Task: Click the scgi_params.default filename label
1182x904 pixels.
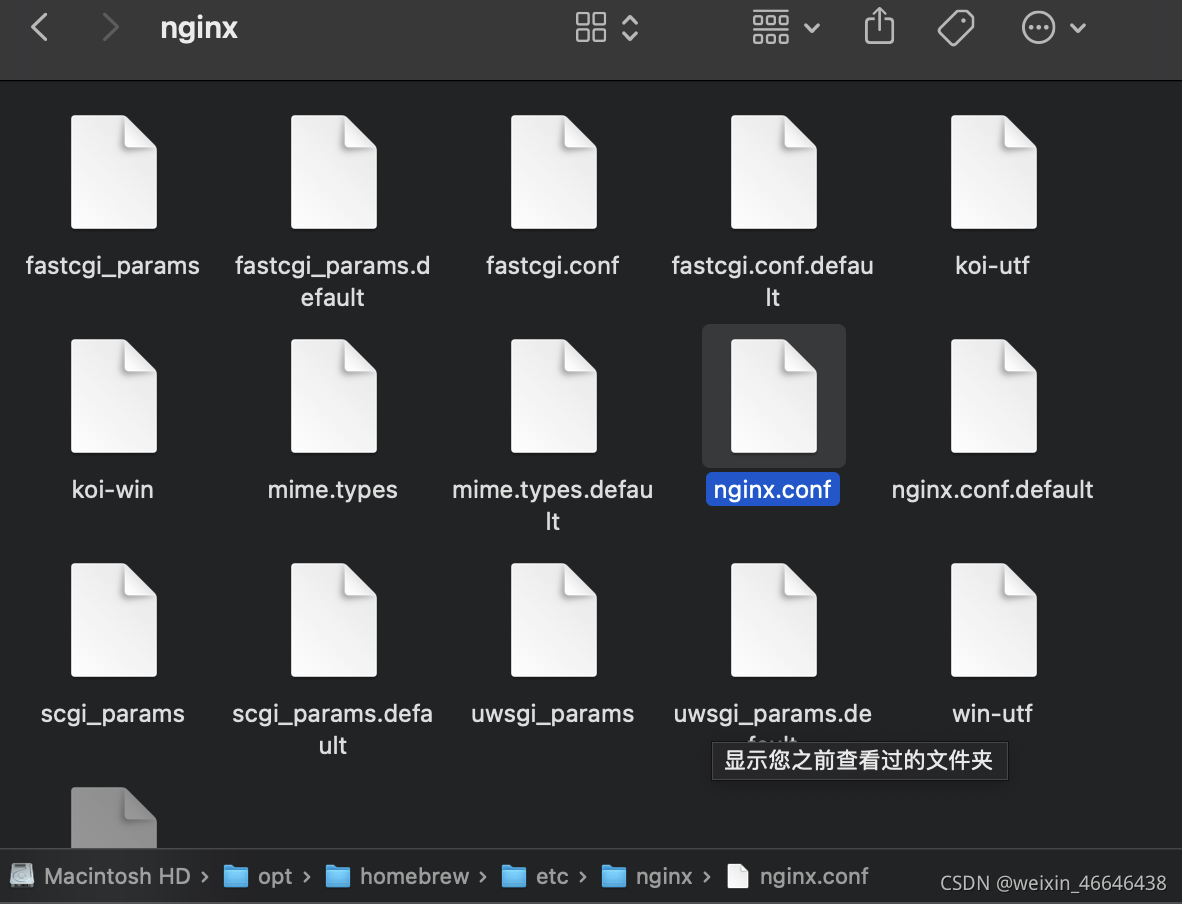Action: pyautogui.click(x=332, y=729)
